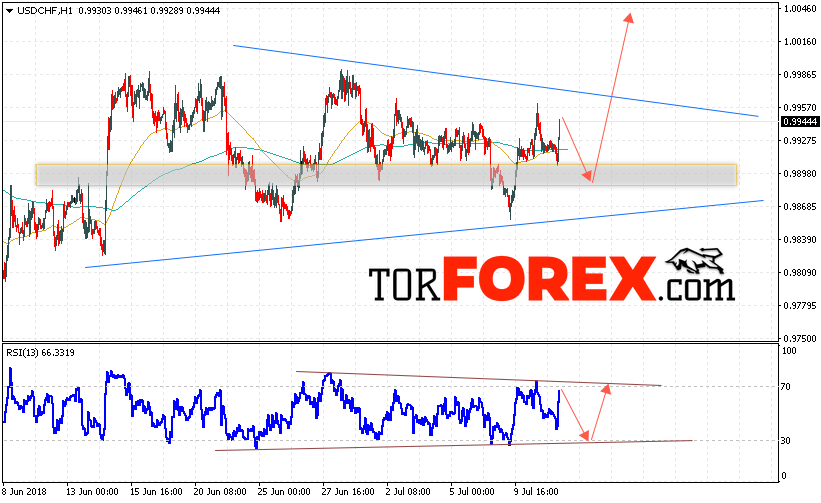Image resolution: width=821 pixels, height=503 pixels.
Task: Select price axis value 0.97500
Action: tap(800, 338)
